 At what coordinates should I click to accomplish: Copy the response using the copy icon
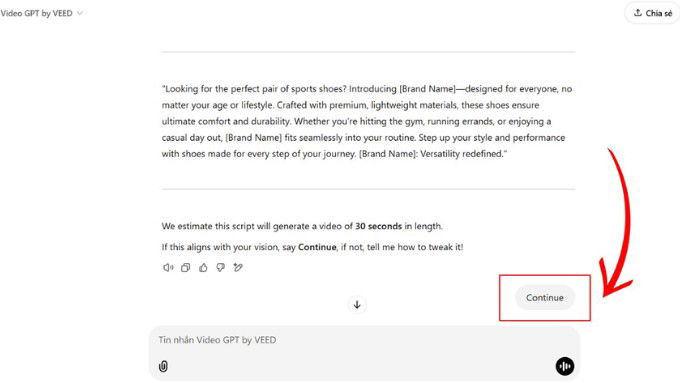[186, 268]
